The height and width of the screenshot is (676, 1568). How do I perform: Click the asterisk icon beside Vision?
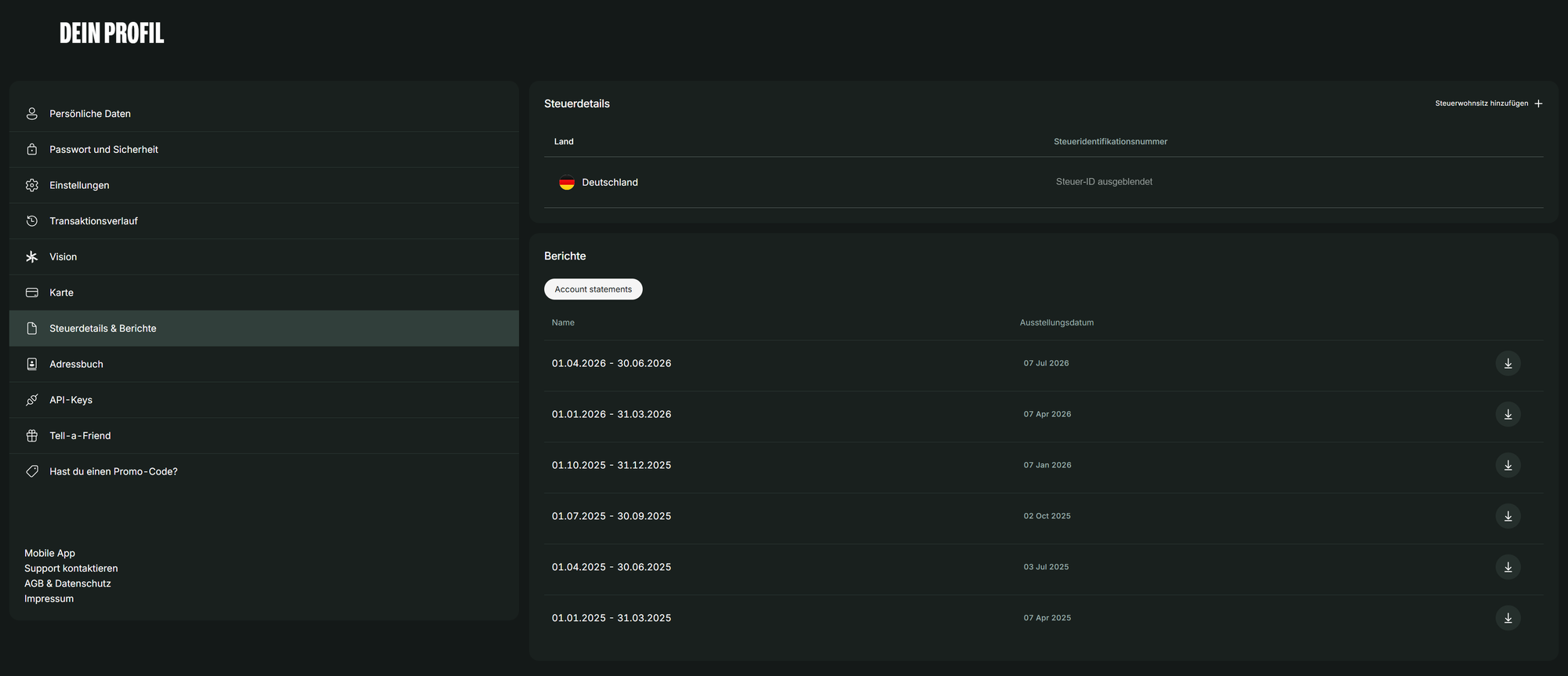32,256
